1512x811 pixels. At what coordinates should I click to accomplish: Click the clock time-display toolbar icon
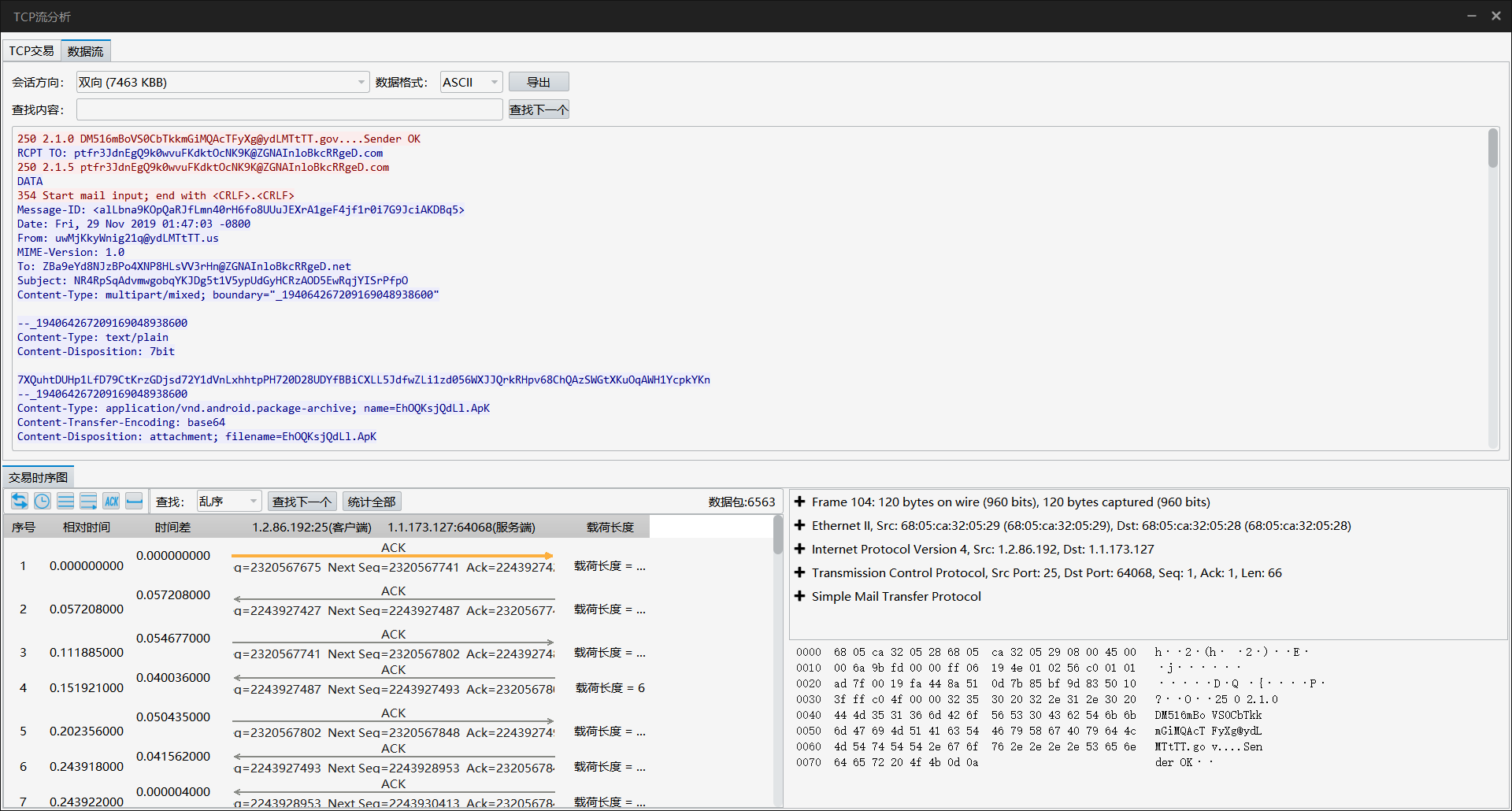pos(43,501)
